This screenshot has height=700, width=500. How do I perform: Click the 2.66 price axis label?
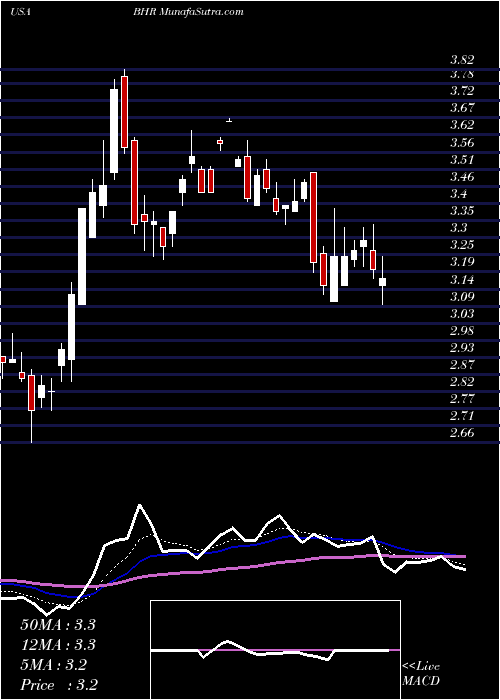tap(462, 433)
